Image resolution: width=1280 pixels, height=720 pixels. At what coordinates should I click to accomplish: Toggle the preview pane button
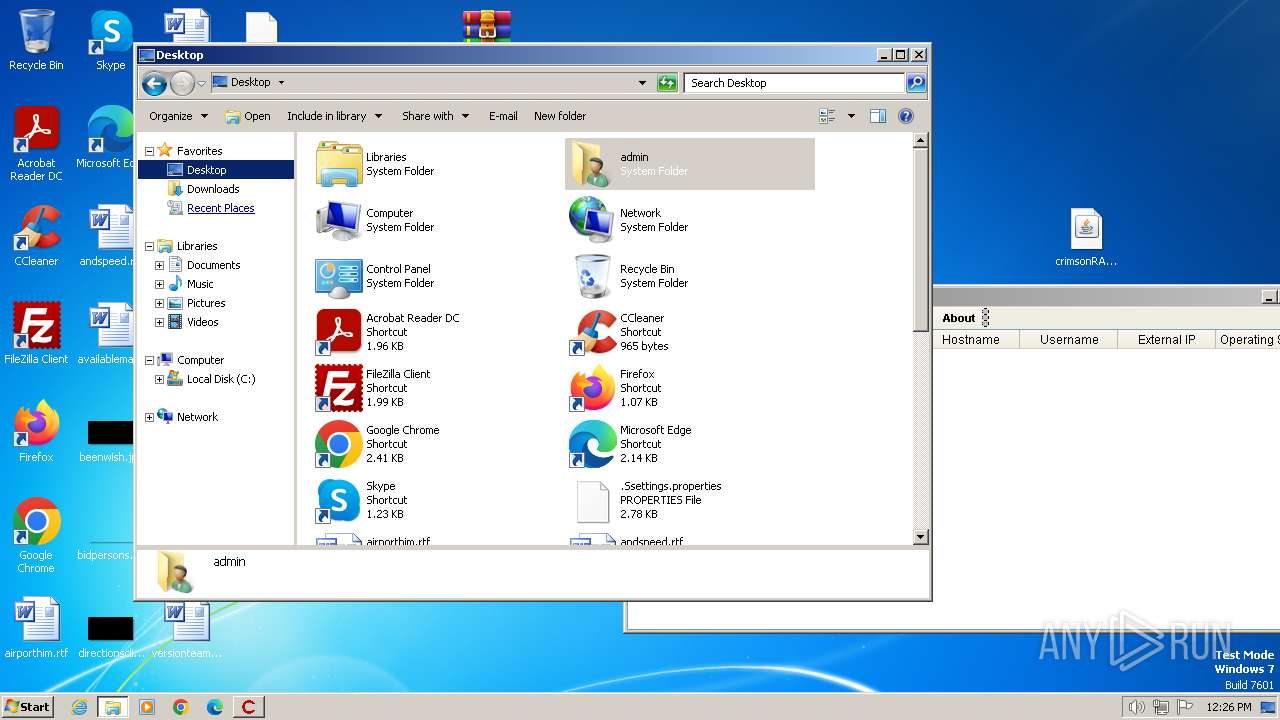coord(877,116)
